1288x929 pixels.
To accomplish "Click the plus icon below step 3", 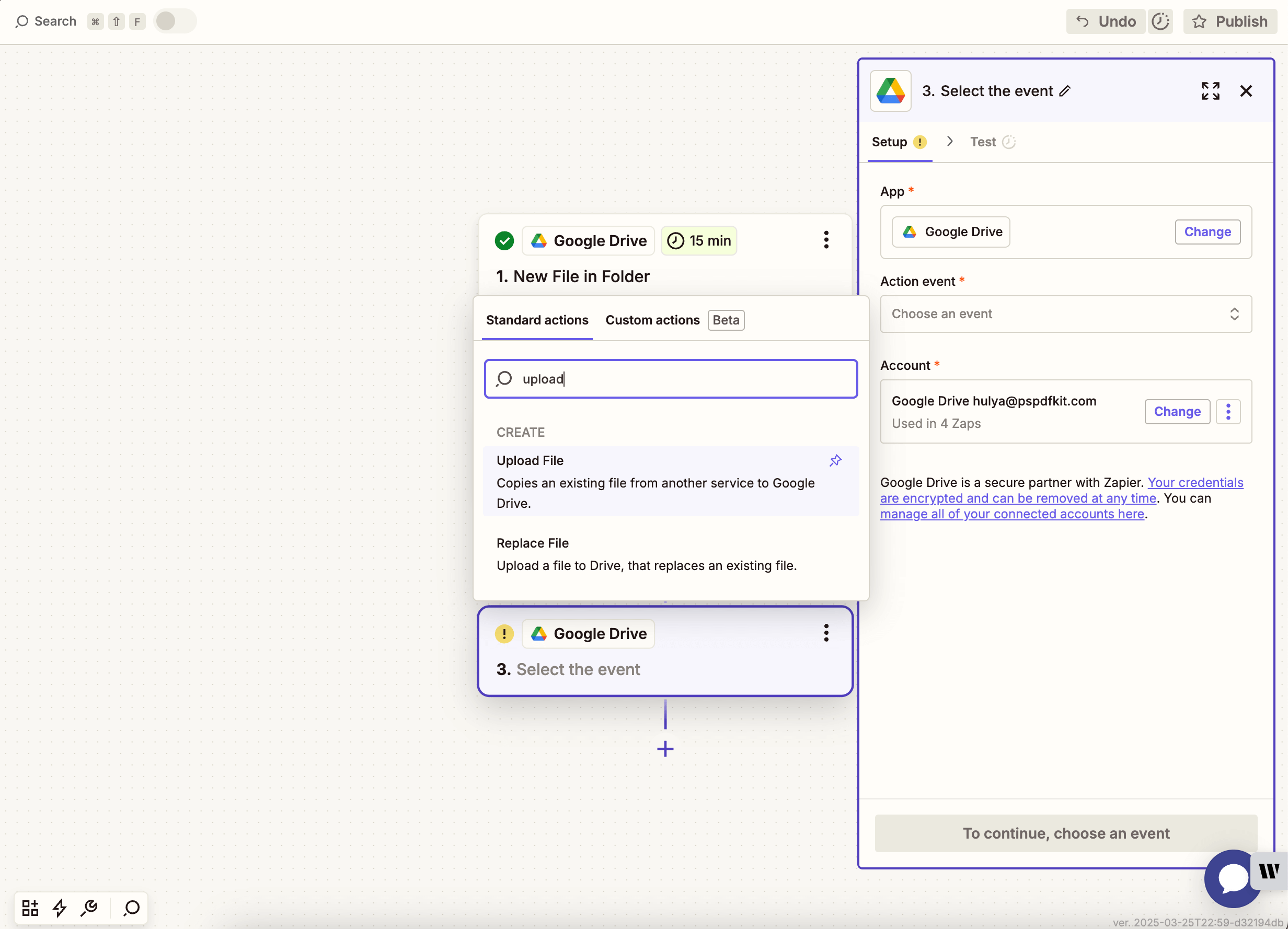I will (664, 749).
